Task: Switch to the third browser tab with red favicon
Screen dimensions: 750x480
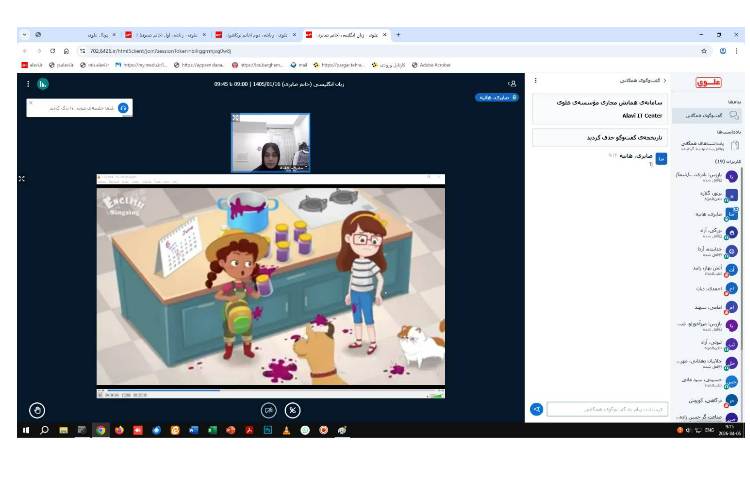Action: 256,35
